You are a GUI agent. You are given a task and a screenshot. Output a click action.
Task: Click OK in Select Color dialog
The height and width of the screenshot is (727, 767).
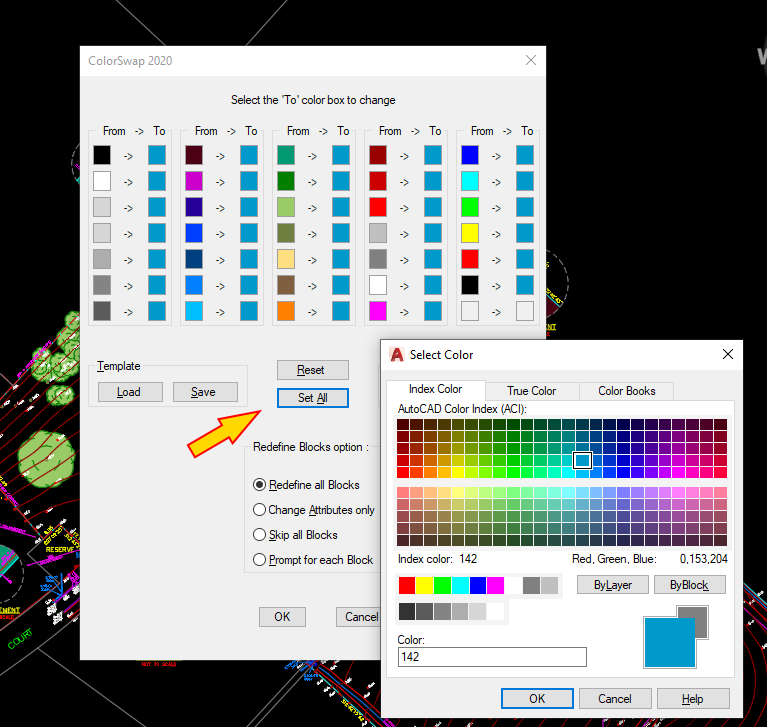pos(537,698)
